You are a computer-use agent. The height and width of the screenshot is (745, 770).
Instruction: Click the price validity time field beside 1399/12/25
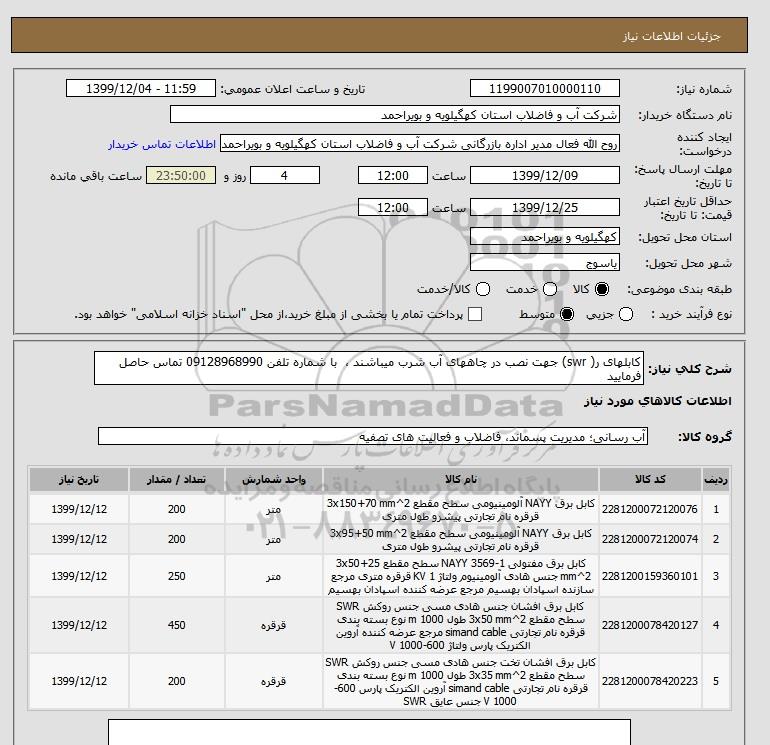[393, 207]
